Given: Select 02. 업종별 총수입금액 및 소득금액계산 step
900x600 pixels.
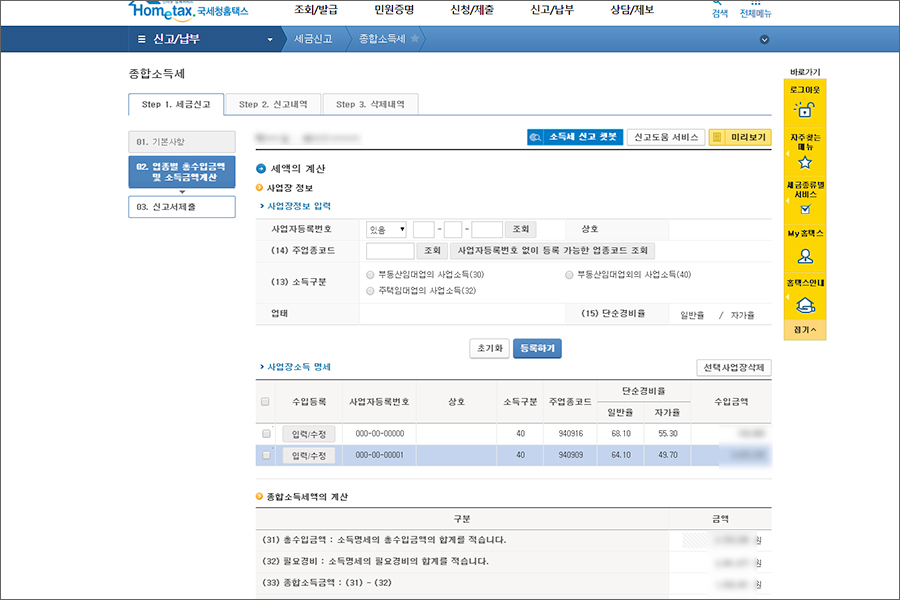Looking at the screenshot, I should coord(182,172).
